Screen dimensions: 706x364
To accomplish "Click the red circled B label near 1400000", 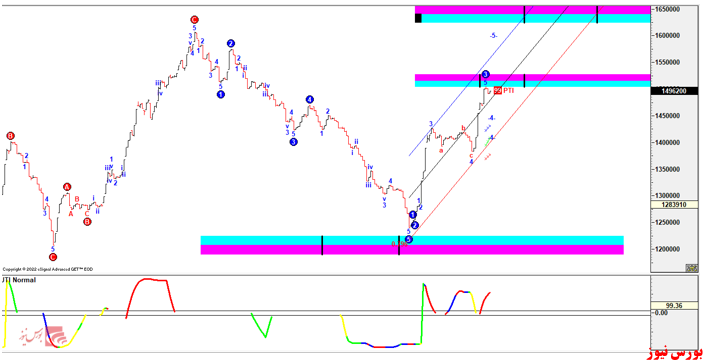I will [10, 136].
